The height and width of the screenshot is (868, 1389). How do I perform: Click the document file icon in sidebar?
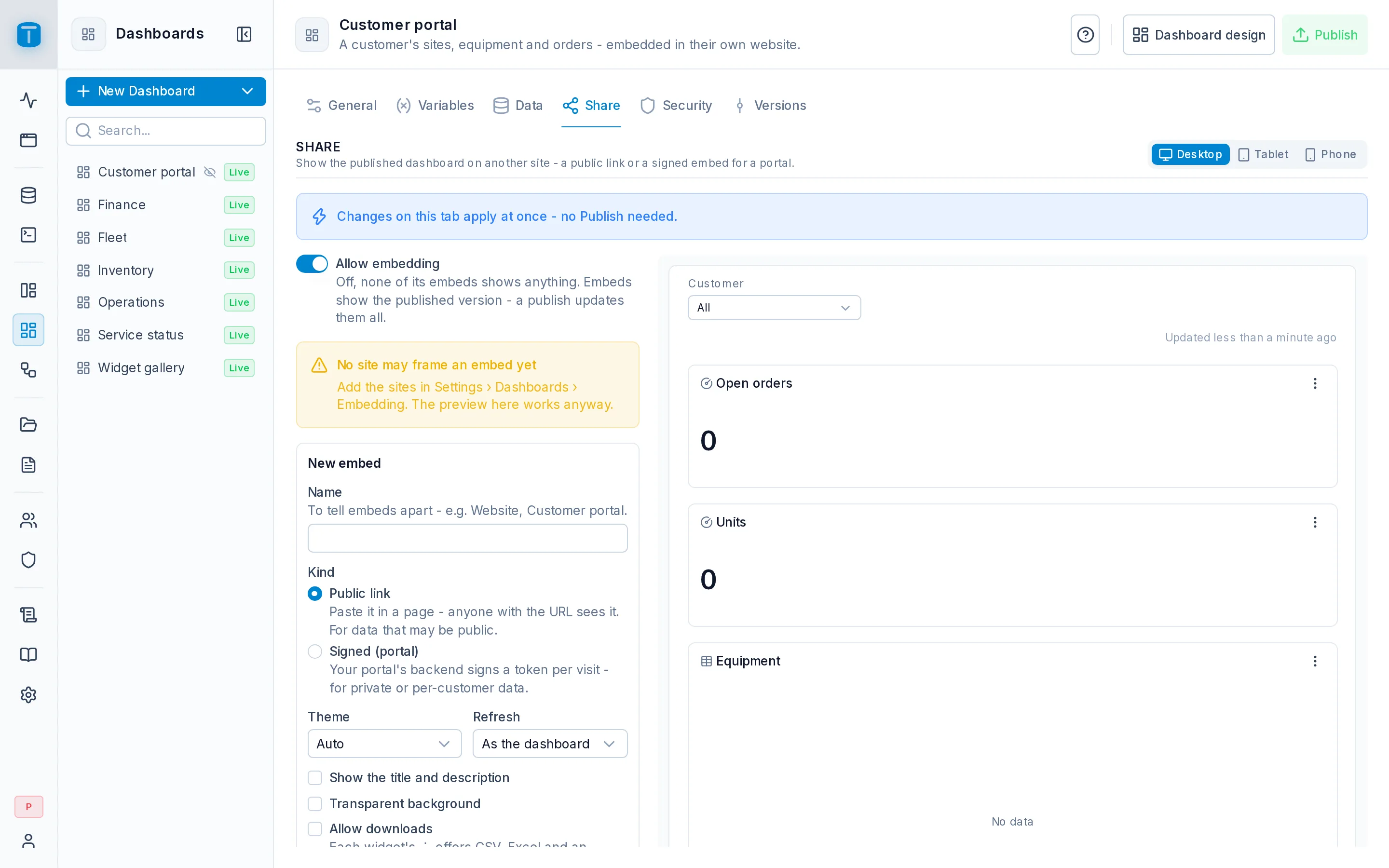(x=28, y=464)
